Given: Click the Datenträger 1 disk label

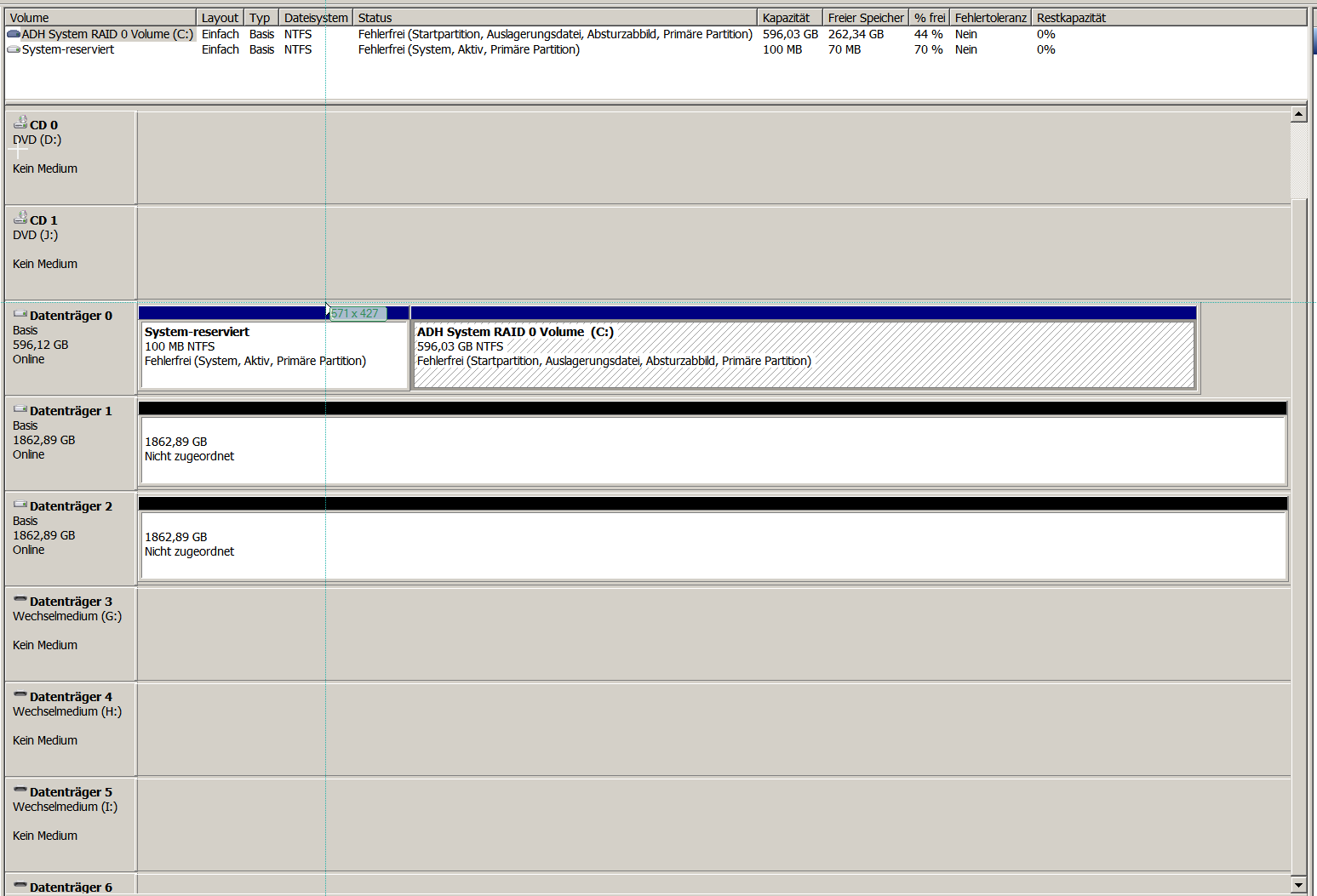Looking at the screenshot, I should tap(71, 411).
